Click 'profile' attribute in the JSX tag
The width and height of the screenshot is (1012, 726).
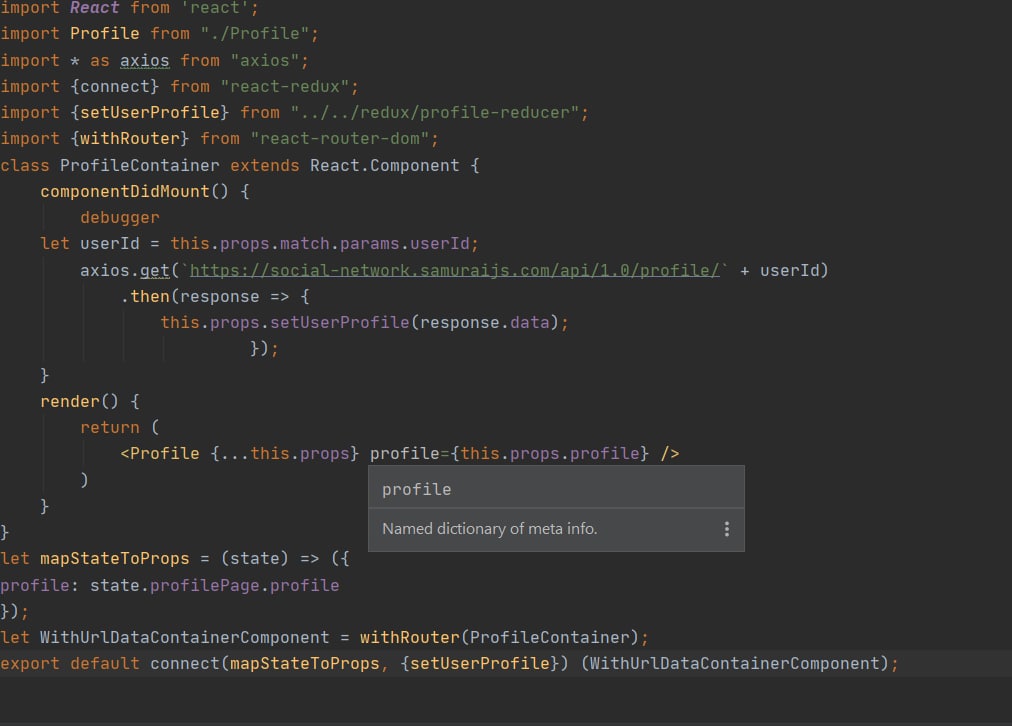[x=405, y=453]
